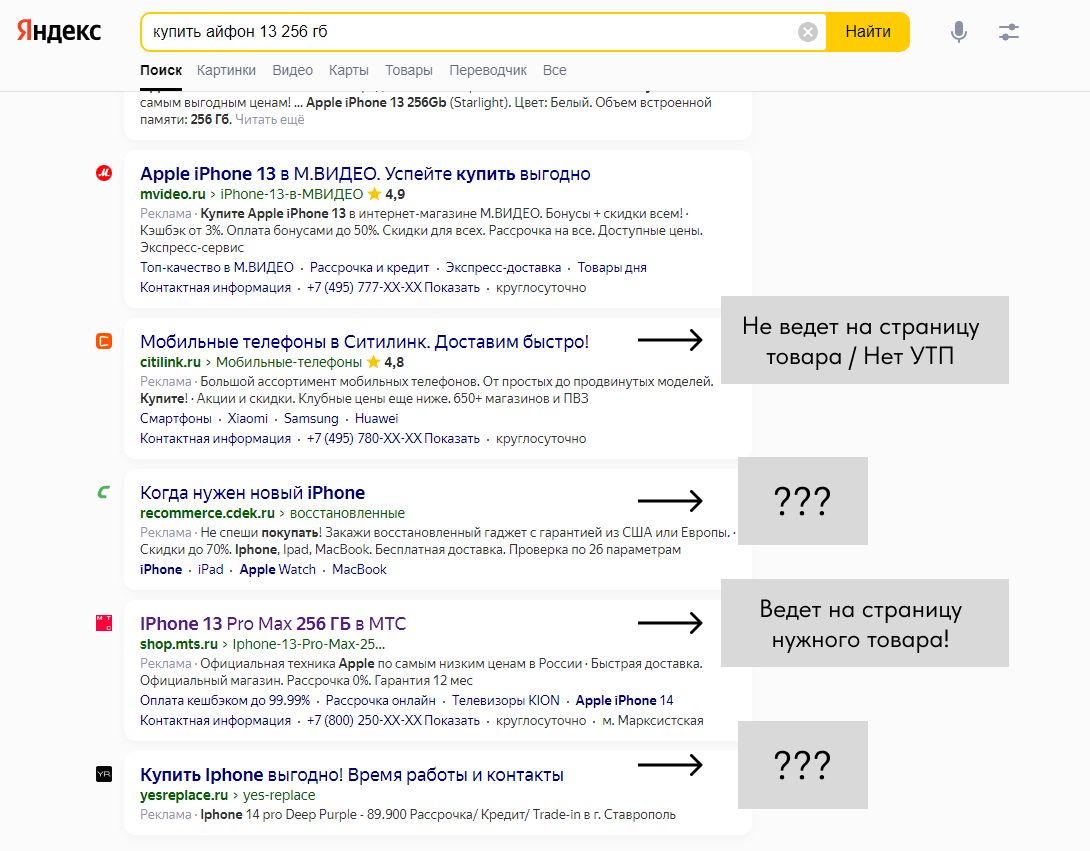Click the CDEK recommerce green favicon
The width and height of the screenshot is (1090, 851).
[104, 492]
